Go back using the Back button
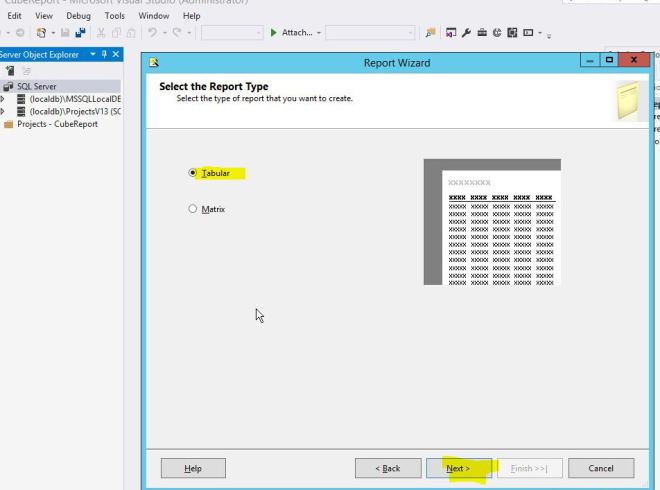Viewport: 660px width, 490px height. tap(387, 468)
